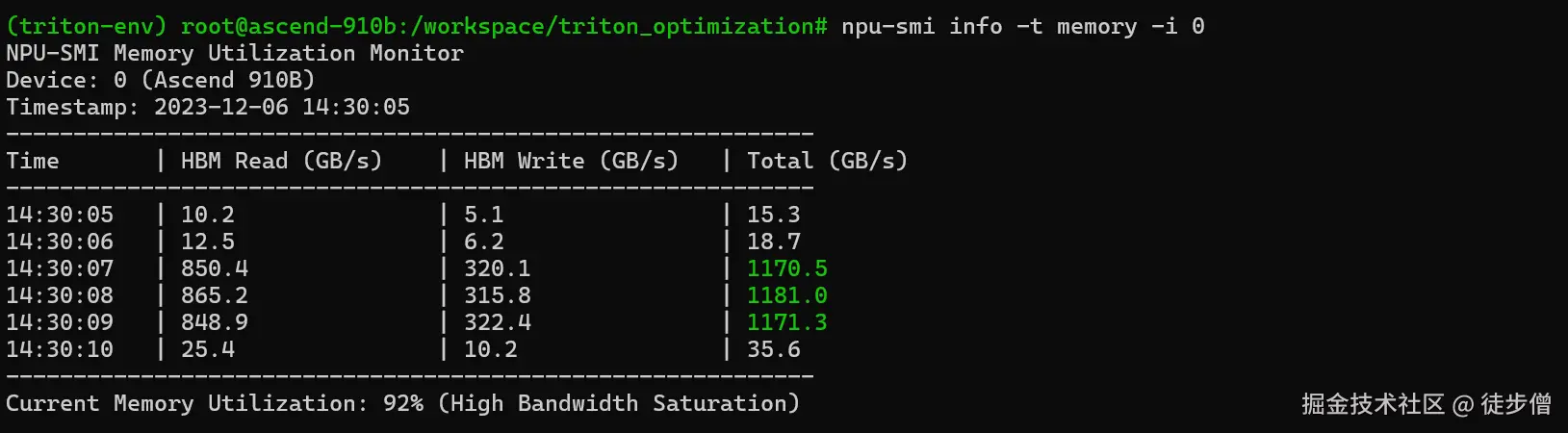The width and height of the screenshot is (1568, 433).
Task: Click the Total (GB/s) column header
Action: (x=827, y=161)
